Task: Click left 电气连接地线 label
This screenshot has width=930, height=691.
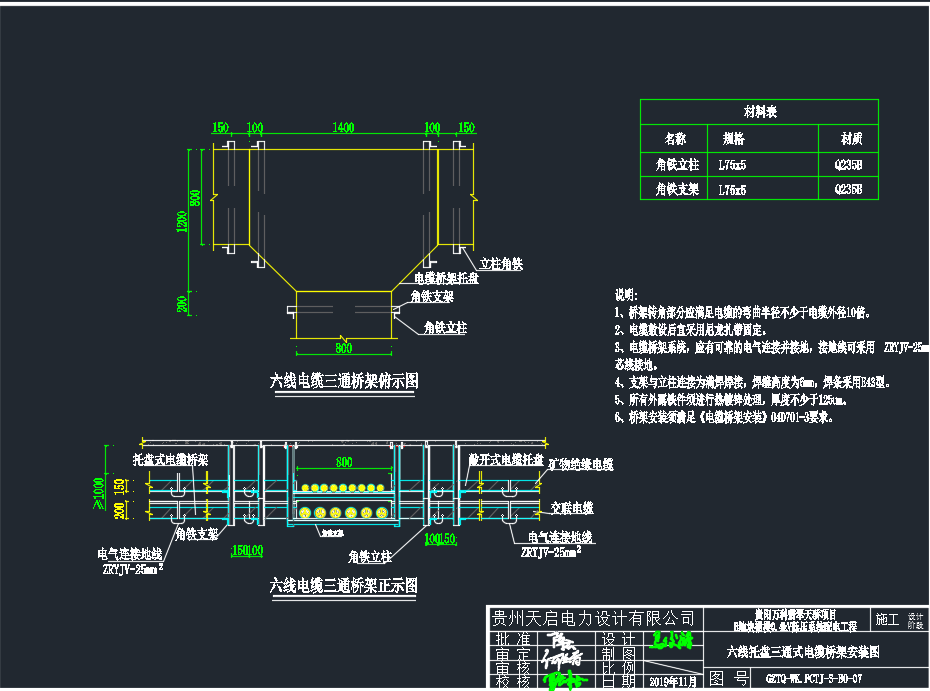Action: (x=130, y=555)
